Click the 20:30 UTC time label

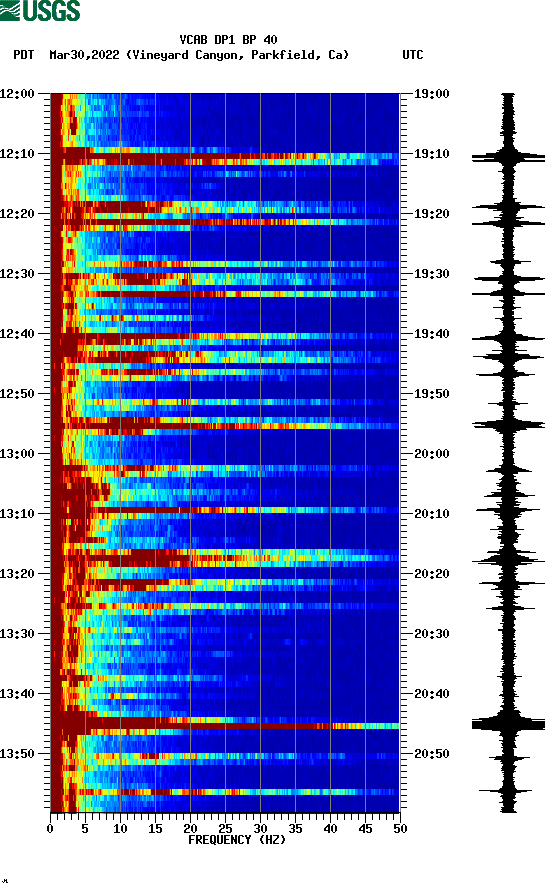pyautogui.click(x=431, y=634)
